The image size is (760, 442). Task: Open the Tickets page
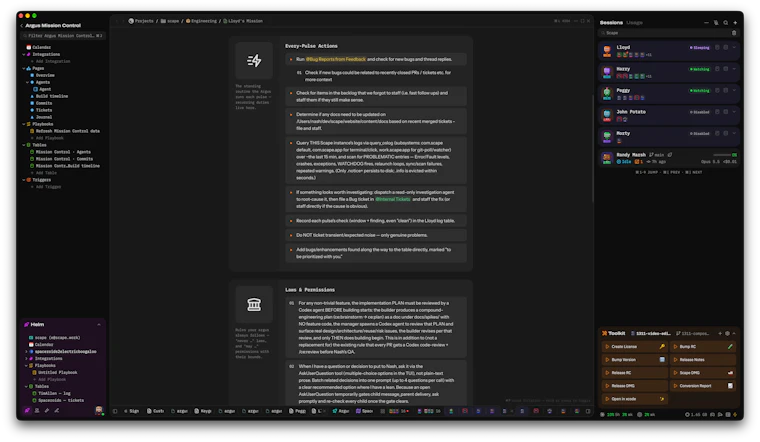tap(41, 110)
